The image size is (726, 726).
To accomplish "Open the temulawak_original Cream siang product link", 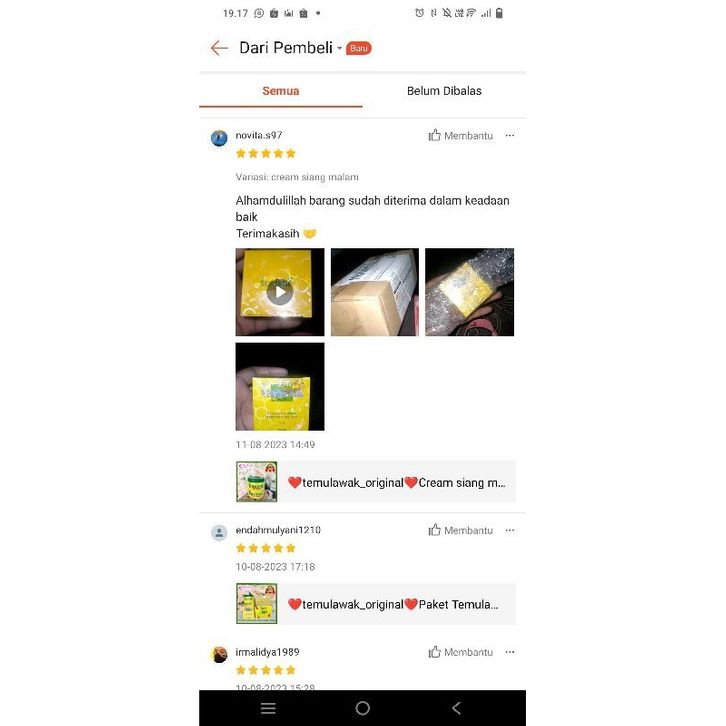I will (x=376, y=482).
